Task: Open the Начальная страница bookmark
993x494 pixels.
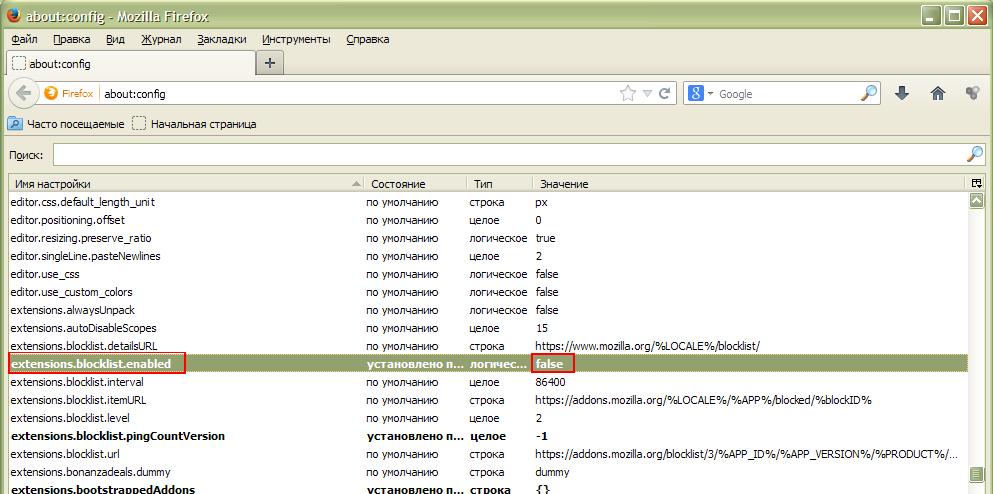Action: click(194, 124)
